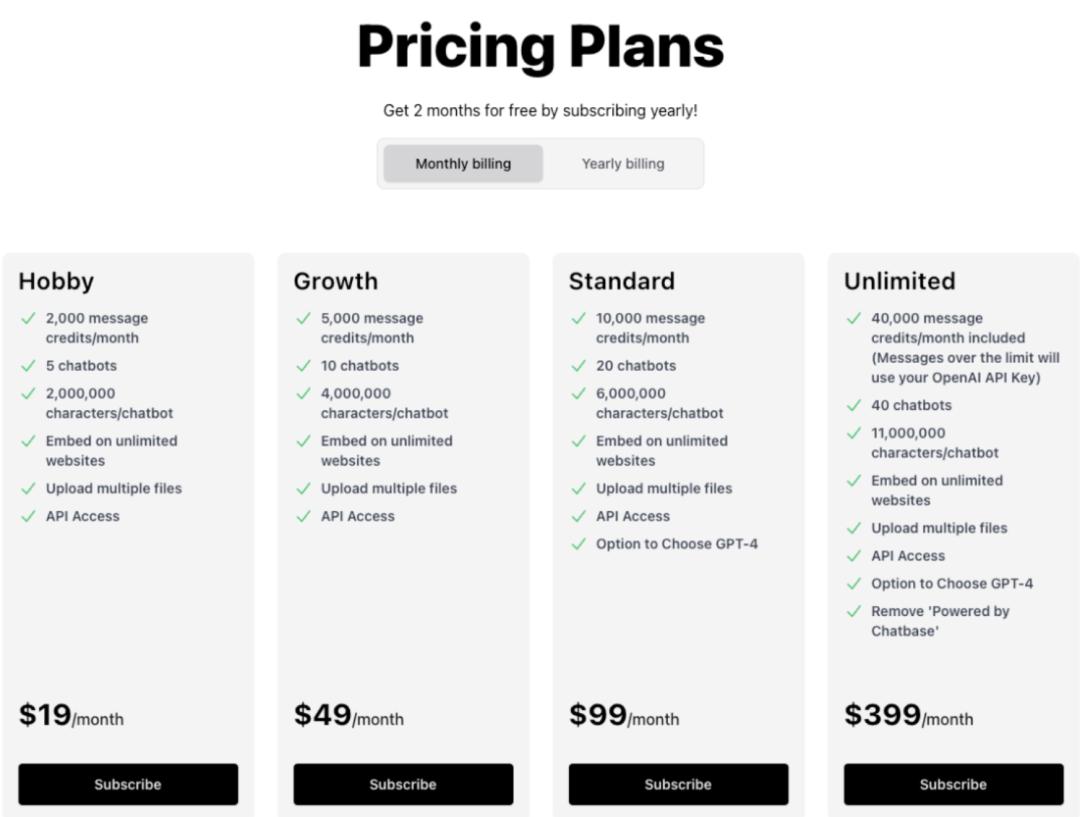This screenshot has height=817, width=1080.
Task: Switch to Yearly billing
Action: (623, 164)
